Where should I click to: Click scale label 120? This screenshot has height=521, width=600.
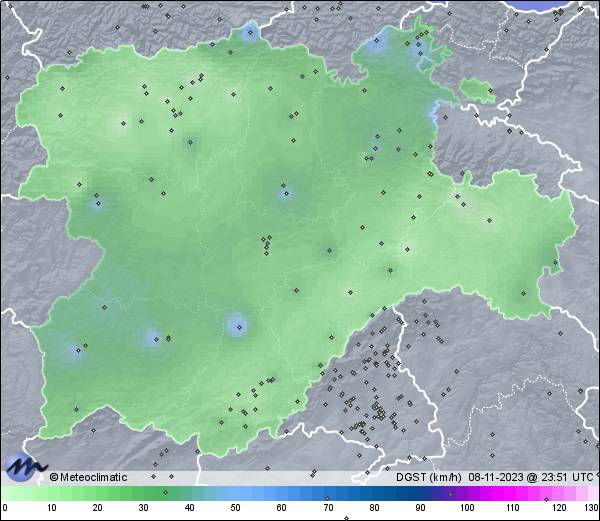pyautogui.click(x=559, y=508)
